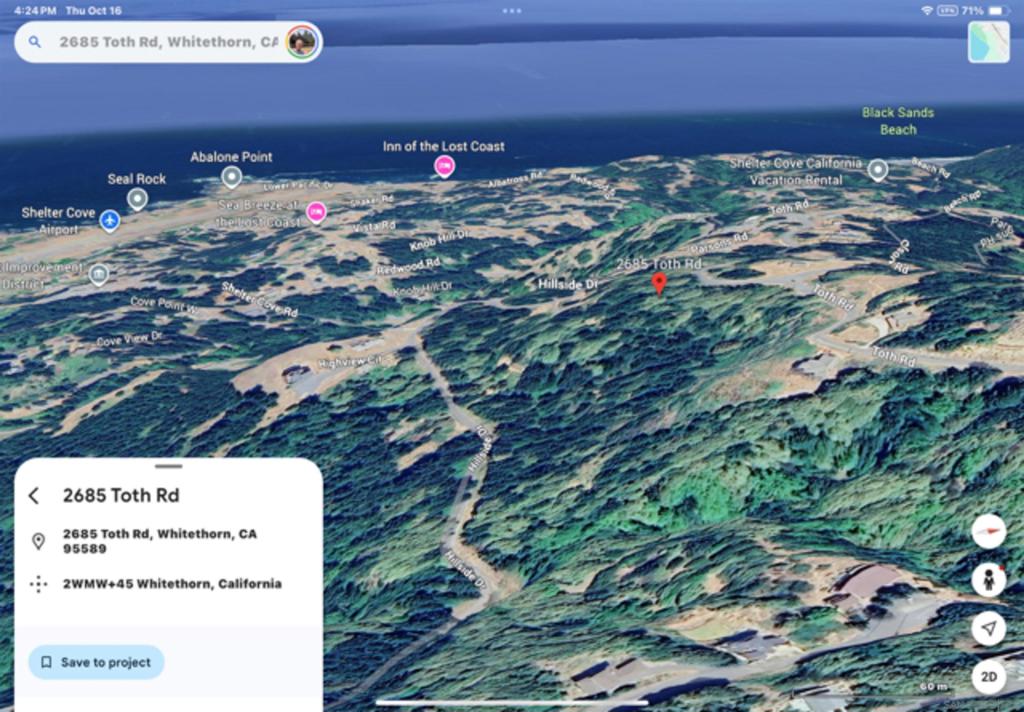The width and height of the screenshot is (1024, 712).
Task: Switch the view to 2D mode
Action: point(988,677)
